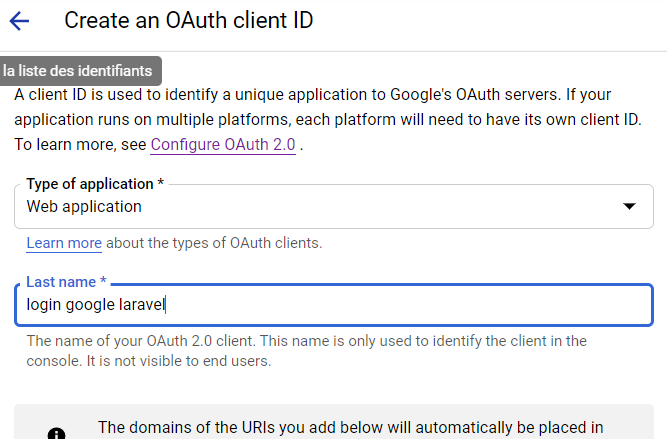Click the 'The domains of the URIs' notice text
This screenshot has height=439, width=667.
click(x=351, y=427)
